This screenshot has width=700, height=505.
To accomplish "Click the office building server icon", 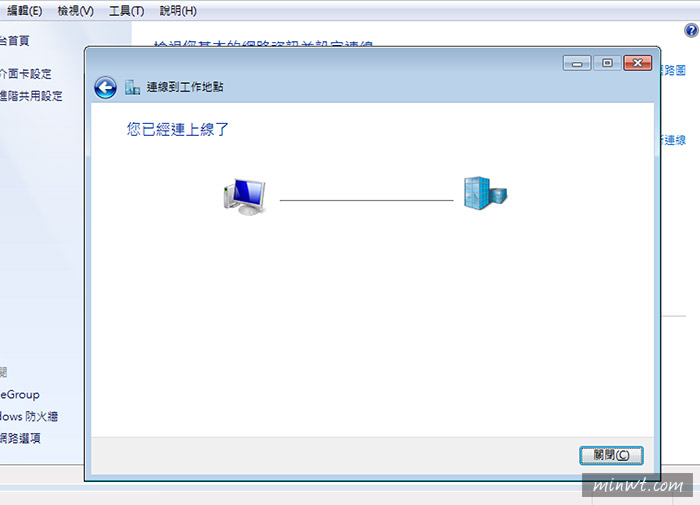I will (x=485, y=193).
